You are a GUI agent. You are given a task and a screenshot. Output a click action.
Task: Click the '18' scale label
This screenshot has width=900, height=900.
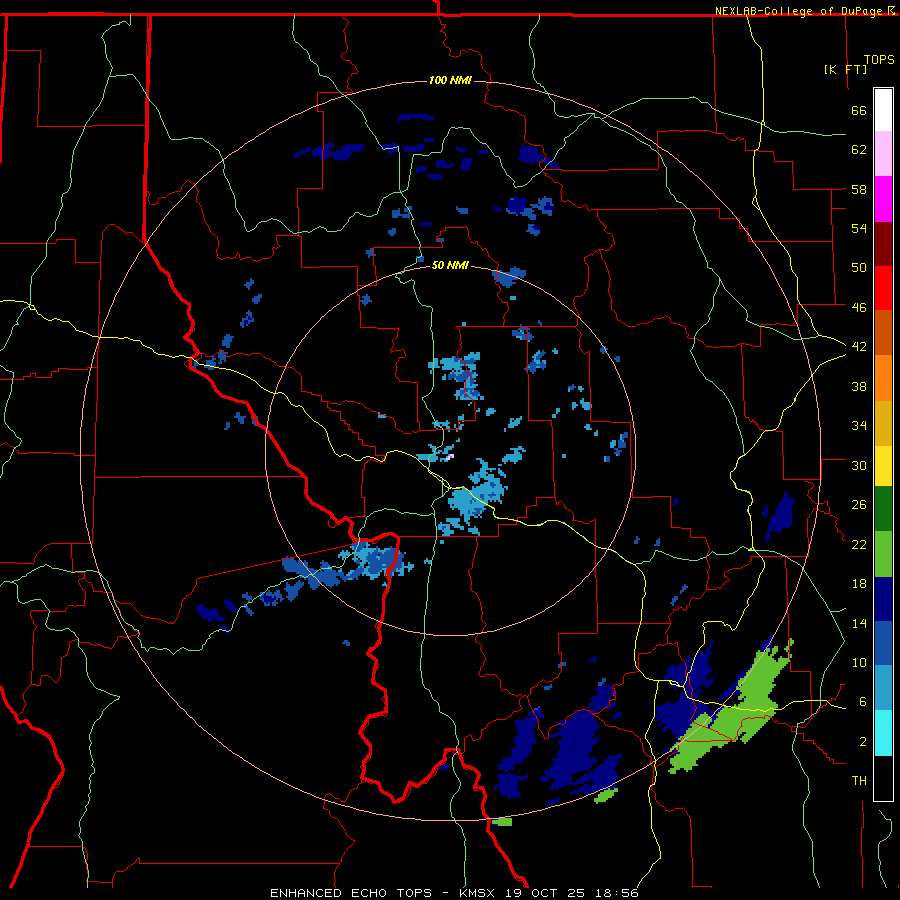click(859, 584)
